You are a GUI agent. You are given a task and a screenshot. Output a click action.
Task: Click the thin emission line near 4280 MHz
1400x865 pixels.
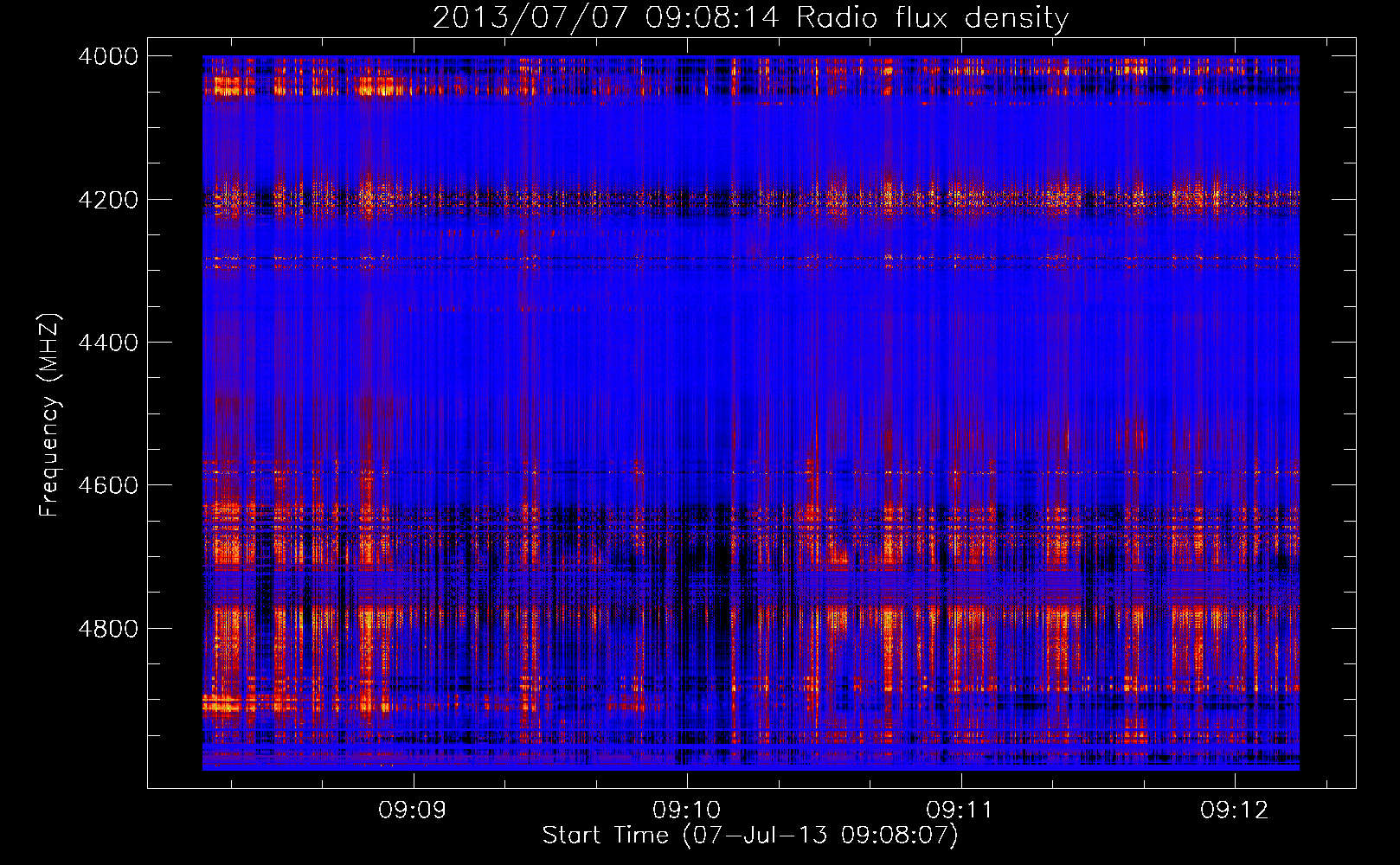click(750, 258)
